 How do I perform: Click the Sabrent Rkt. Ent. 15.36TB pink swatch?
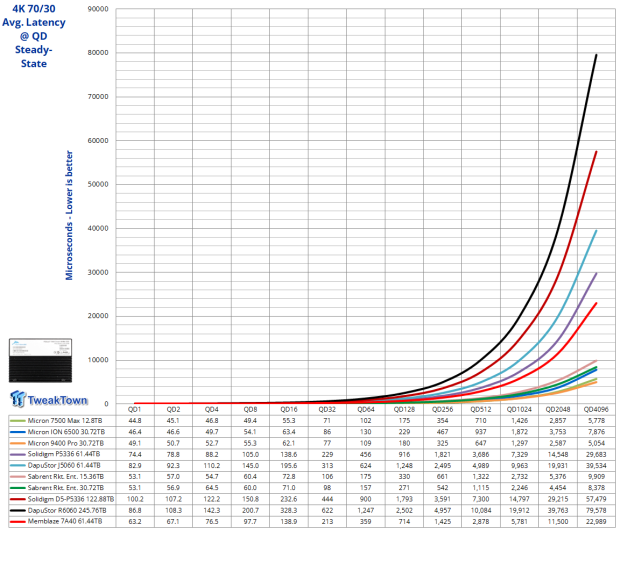[x=18, y=477]
